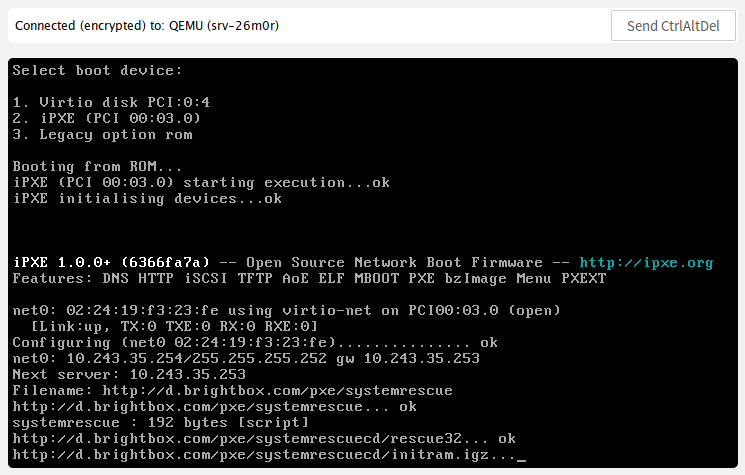The image size is (745, 475).
Task: Click the iPXE 1.0.0+ (6366fa7a) version text
Action: coord(111,263)
